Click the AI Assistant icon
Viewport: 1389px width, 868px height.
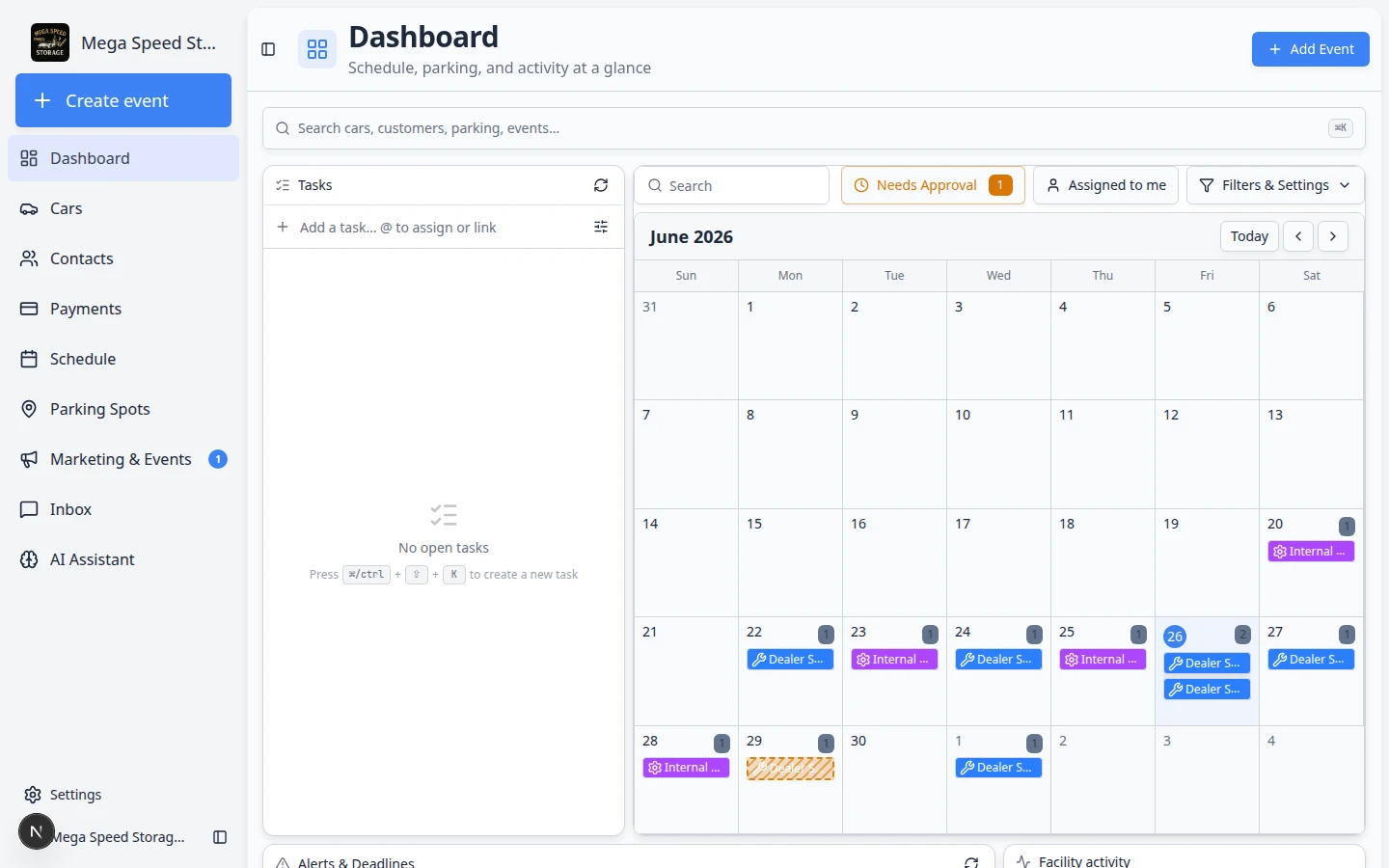tap(29, 559)
